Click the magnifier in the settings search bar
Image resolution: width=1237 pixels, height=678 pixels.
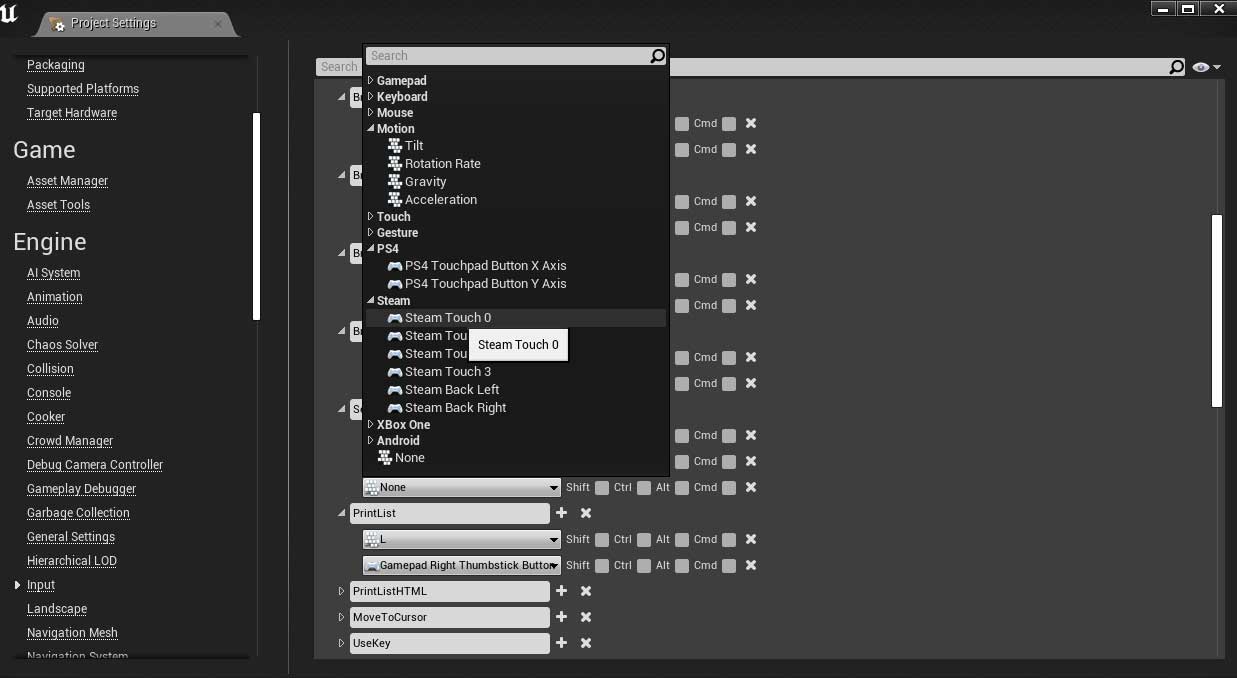pyautogui.click(x=1177, y=67)
